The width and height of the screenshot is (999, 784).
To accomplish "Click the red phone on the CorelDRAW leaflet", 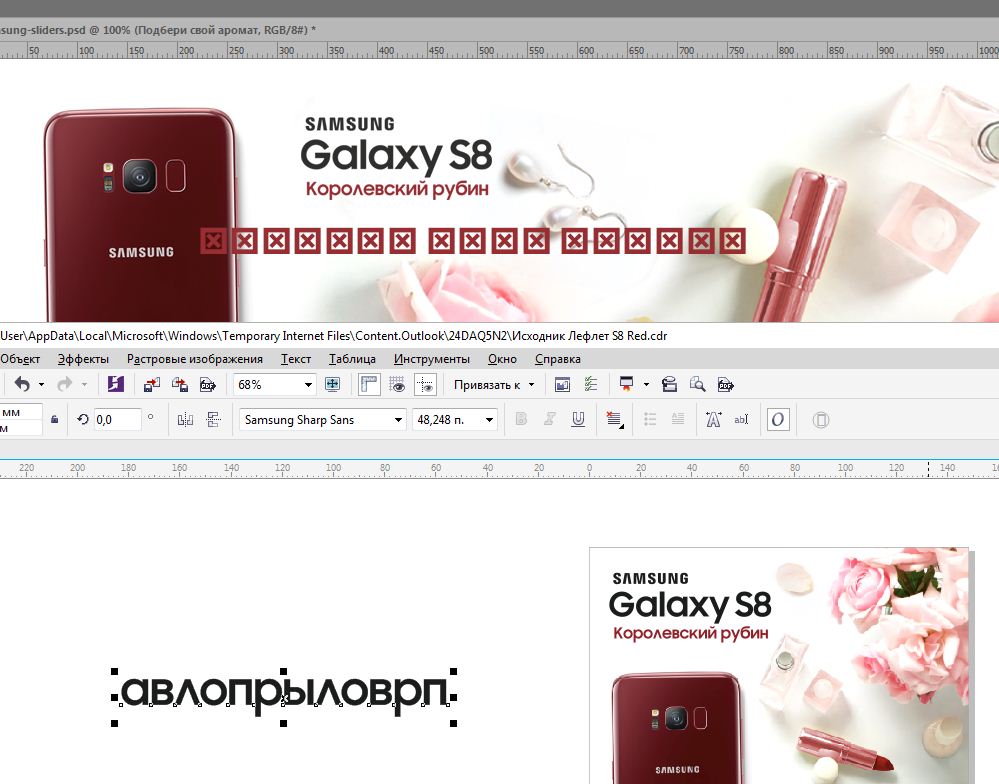I will click(677, 728).
